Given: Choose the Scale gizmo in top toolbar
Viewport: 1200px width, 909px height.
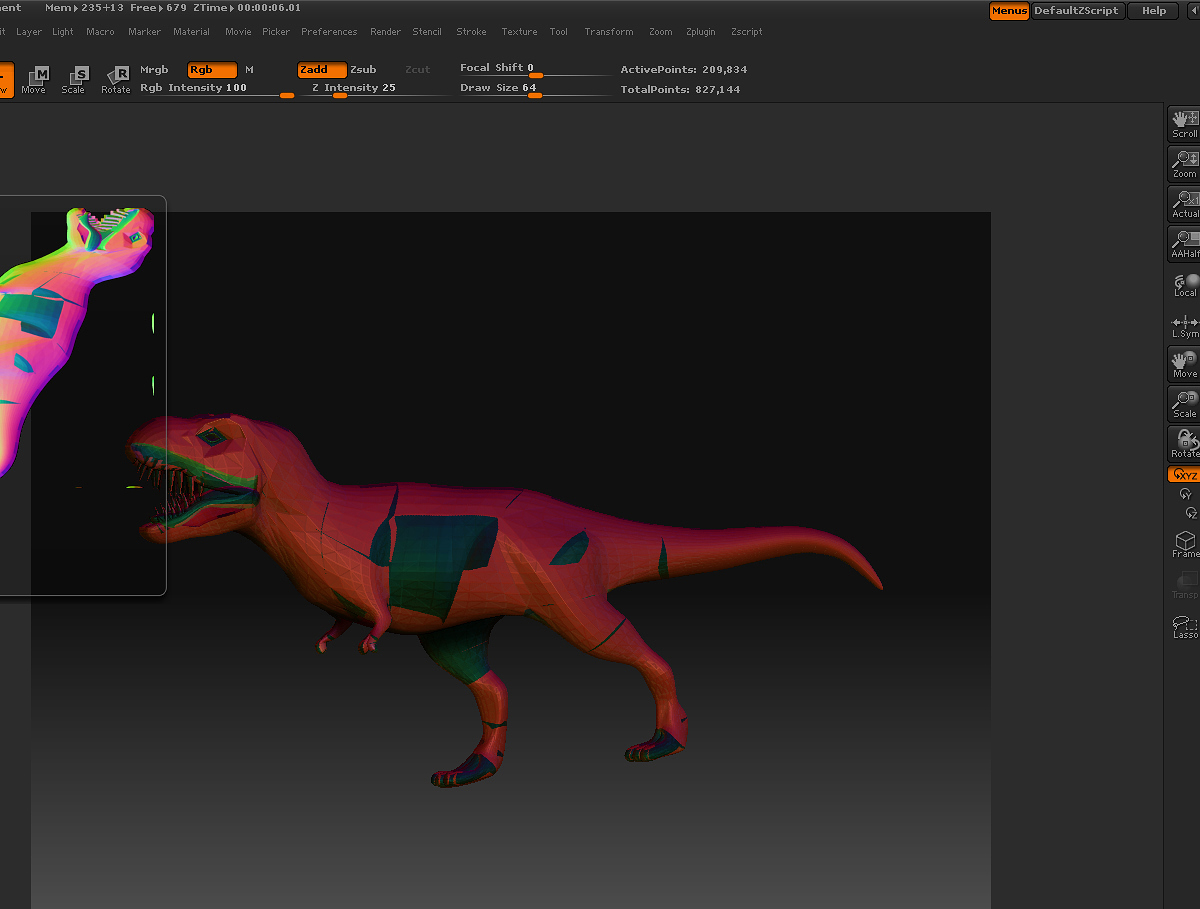Looking at the screenshot, I should [x=74, y=79].
